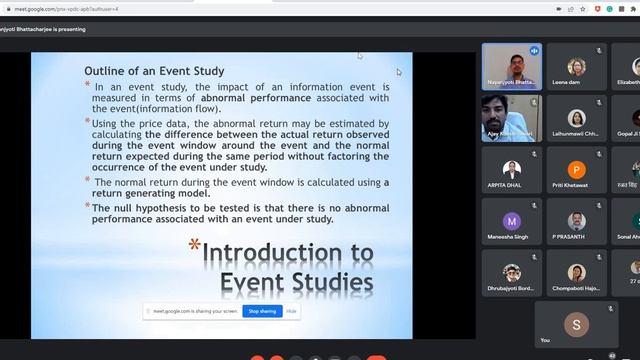Click ARPITA DHAL's profile picture
Viewport: 640px width, 360px height.
(x=512, y=170)
